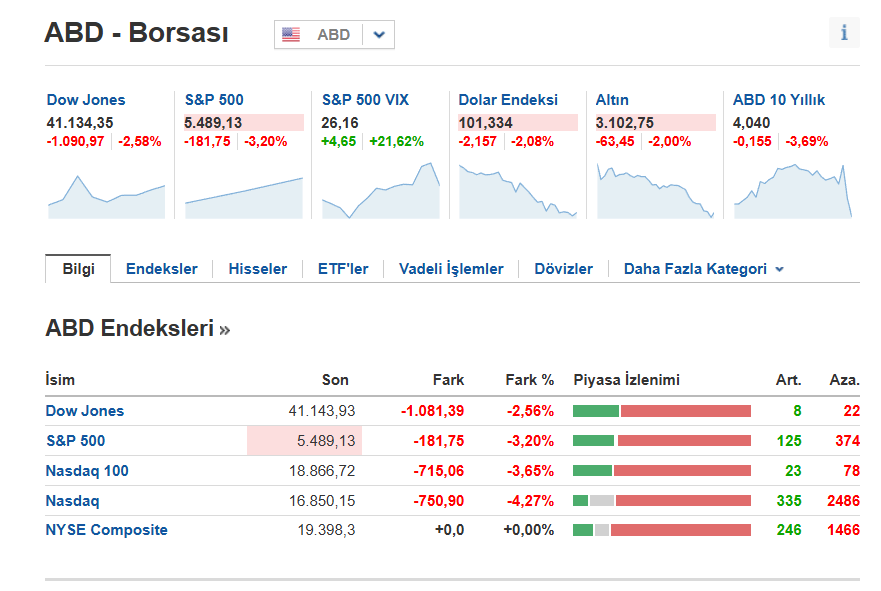Open the S&P 500 VIX ticker title
This screenshot has height=591, width=881.
pyautogui.click(x=365, y=100)
